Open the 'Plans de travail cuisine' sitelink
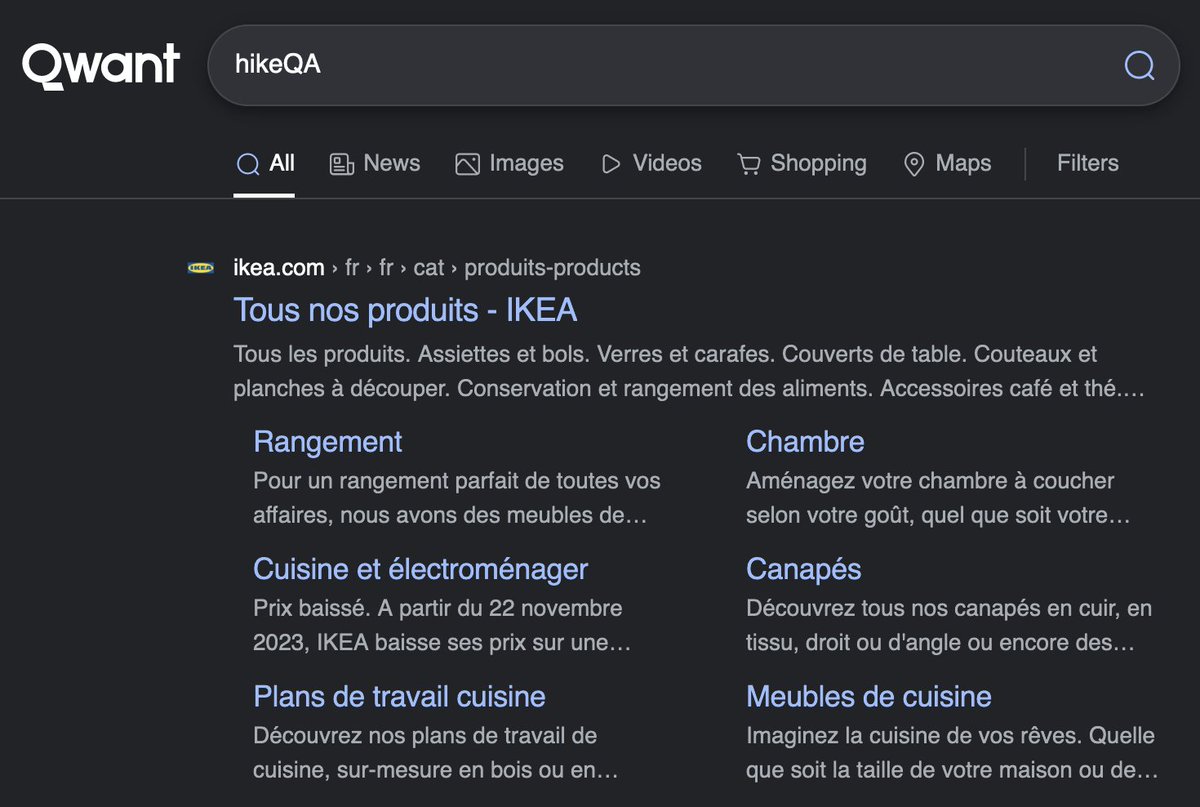This screenshot has width=1200, height=807. click(x=399, y=697)
